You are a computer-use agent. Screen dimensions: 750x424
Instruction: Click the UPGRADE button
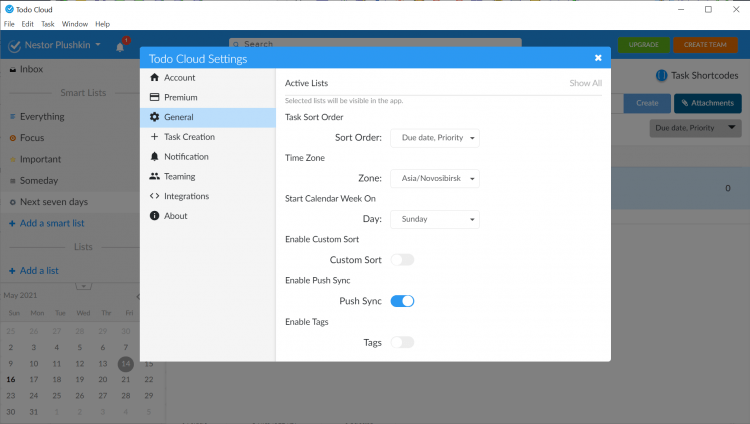[644, 45]
